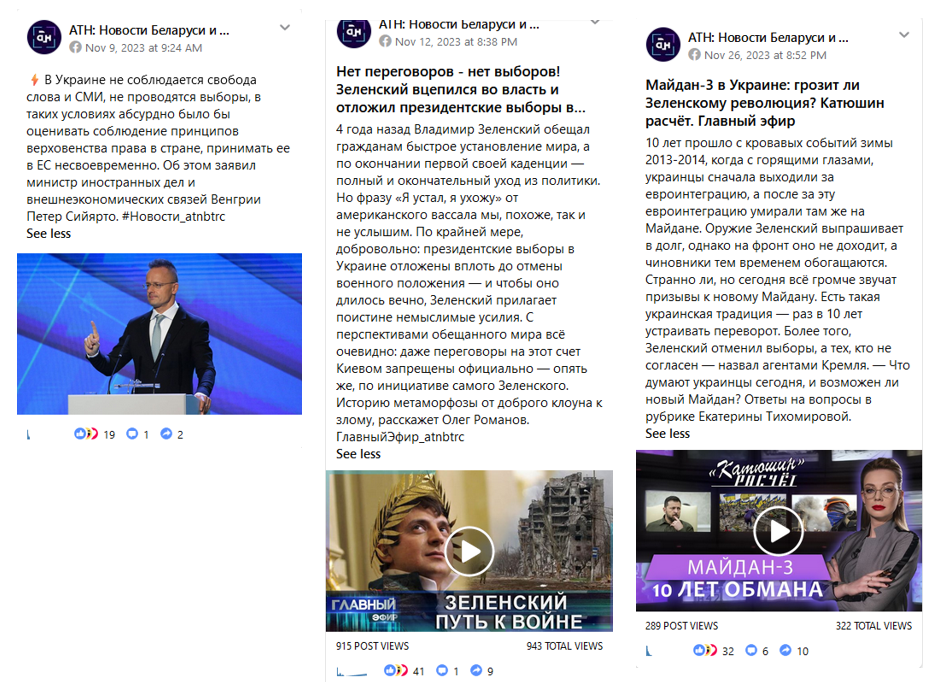The image size is (943, 682).
Task: Open the Péter Szijjártó podium photo
Action: [159, 334]
